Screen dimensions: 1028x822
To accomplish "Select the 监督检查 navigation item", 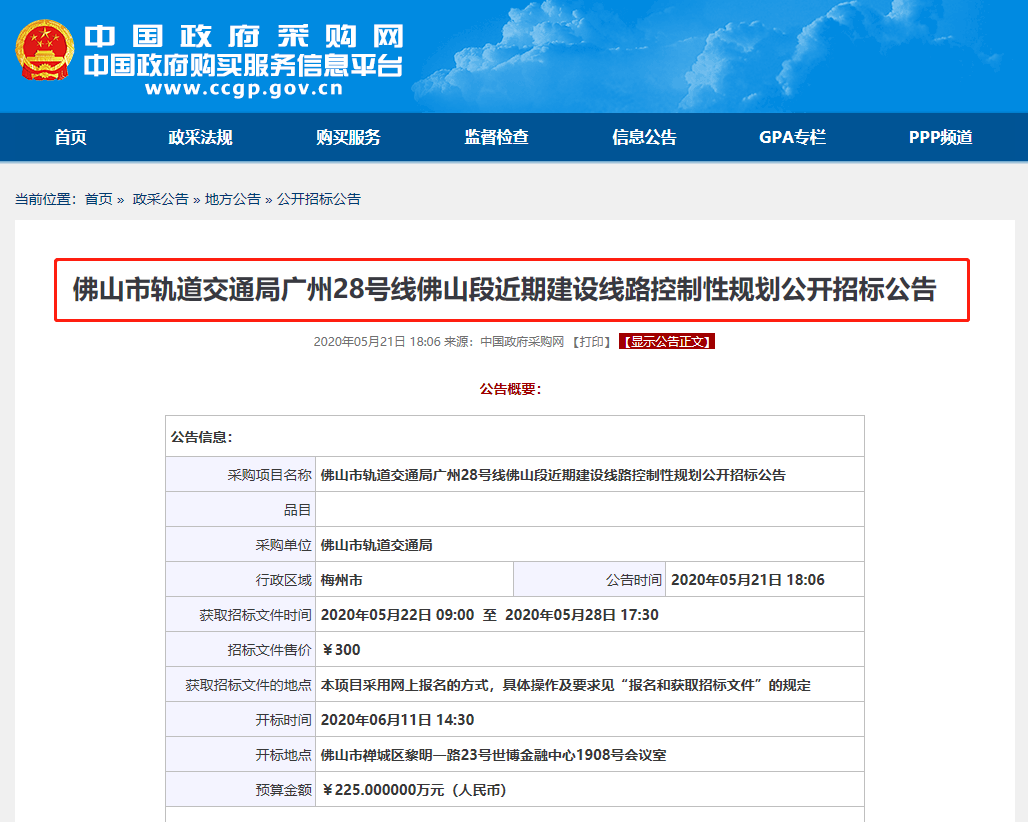I will coord(496,138).
